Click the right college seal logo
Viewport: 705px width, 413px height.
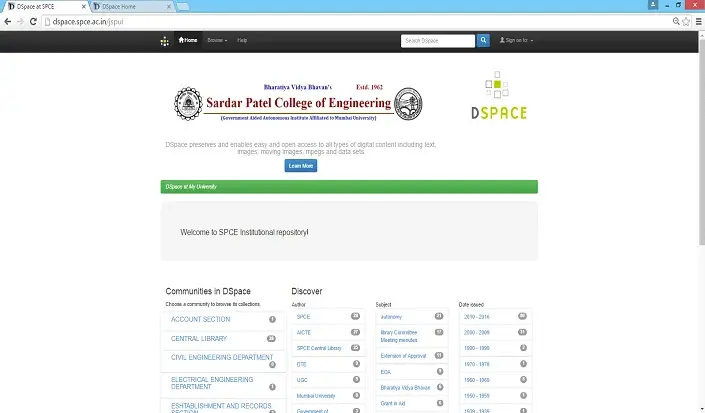408,104
